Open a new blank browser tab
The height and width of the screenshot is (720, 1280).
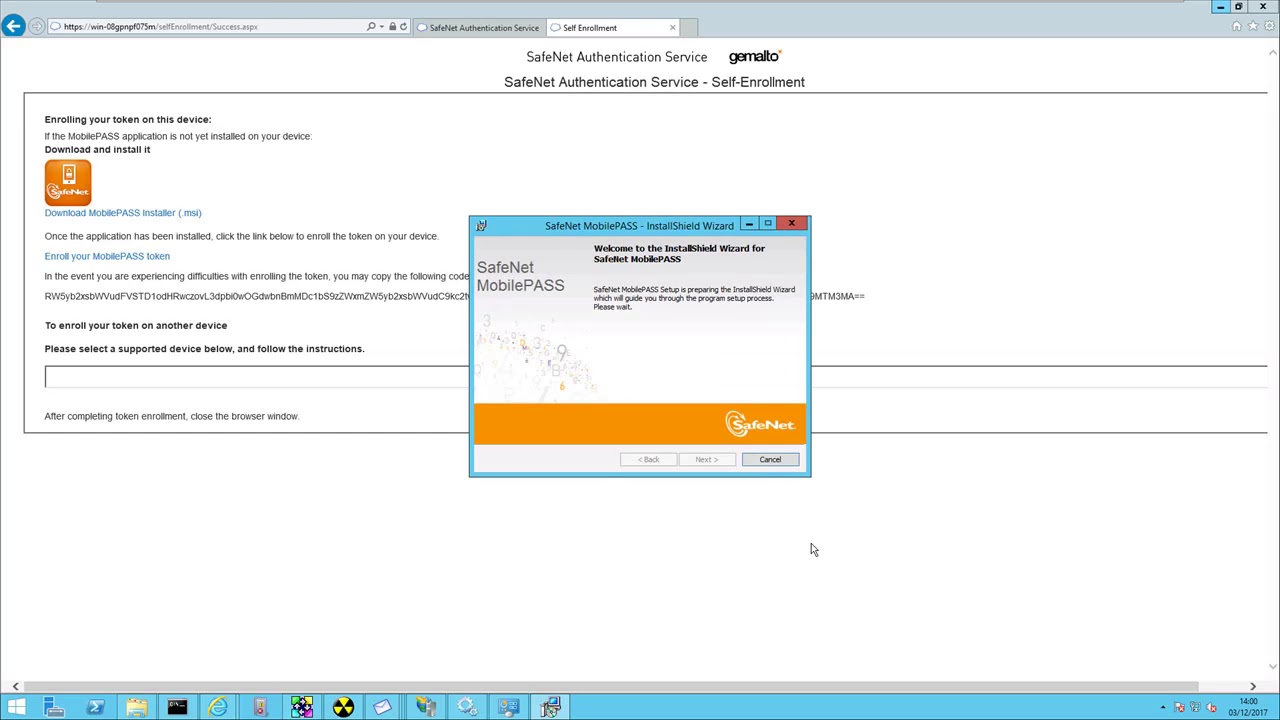point(689,27)
